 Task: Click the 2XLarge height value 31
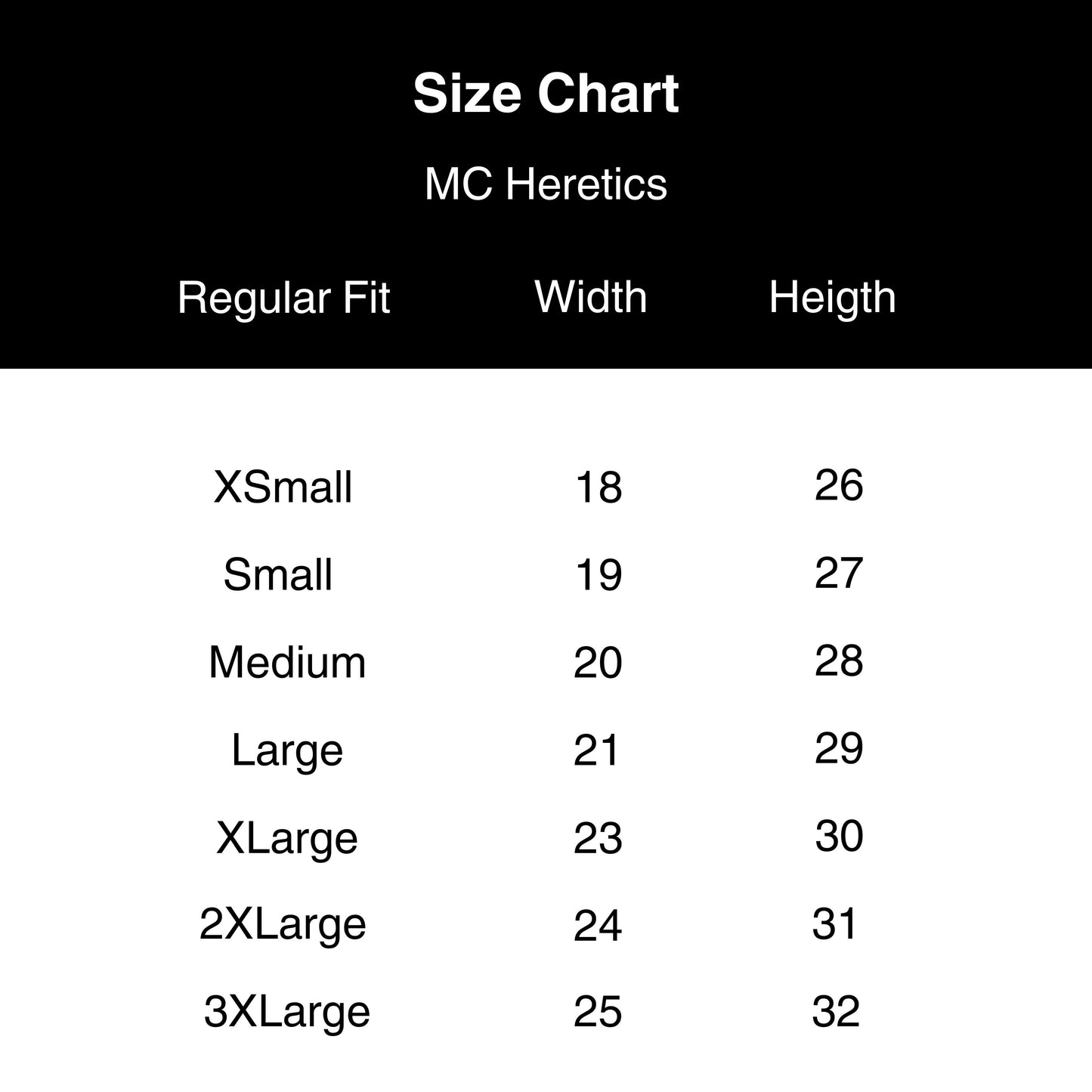pyautogui.click(x=835, y=924)
